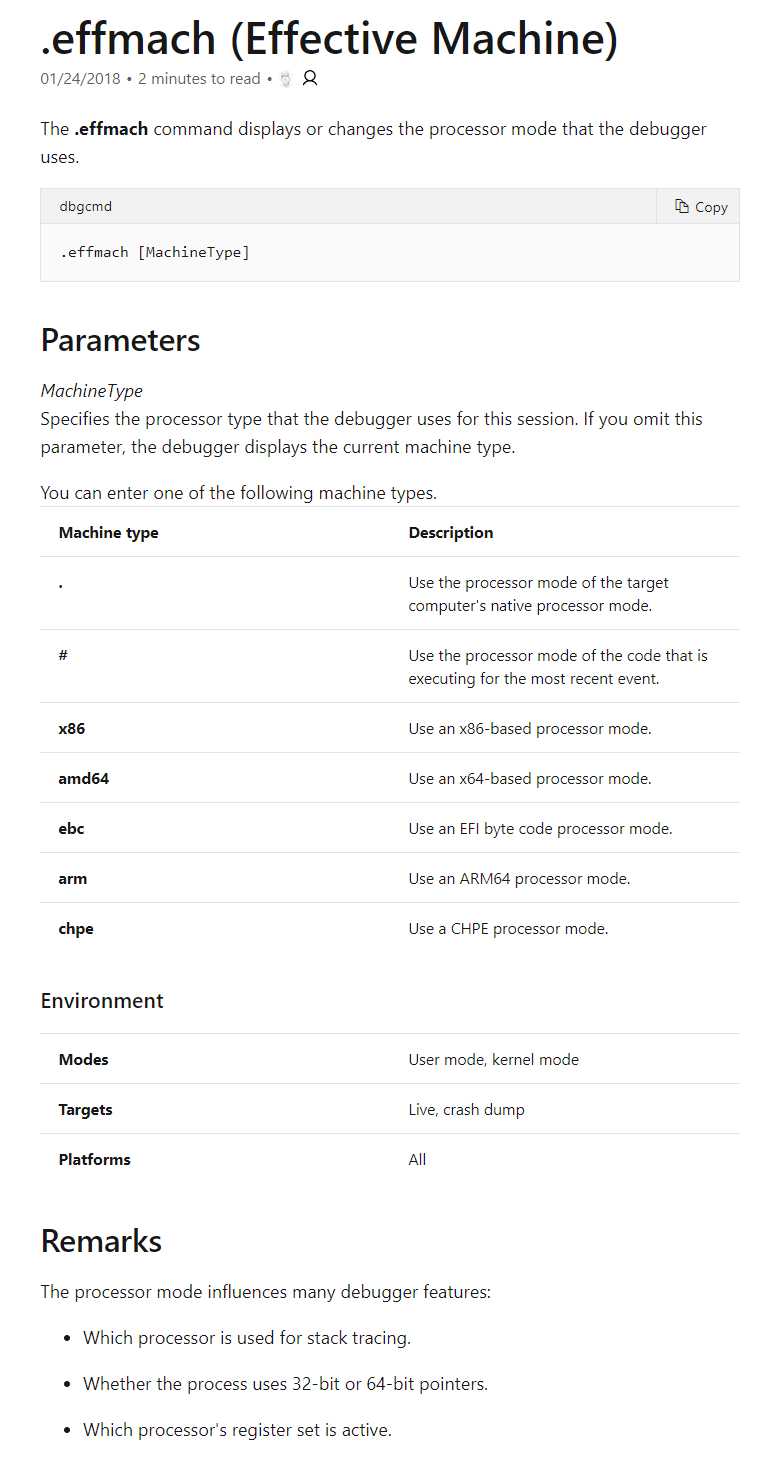Image resolution: width=784 pixels, height=1471 pixels.
Task: Click the .effmach [MachineType] code line
Action: [155, 252]
